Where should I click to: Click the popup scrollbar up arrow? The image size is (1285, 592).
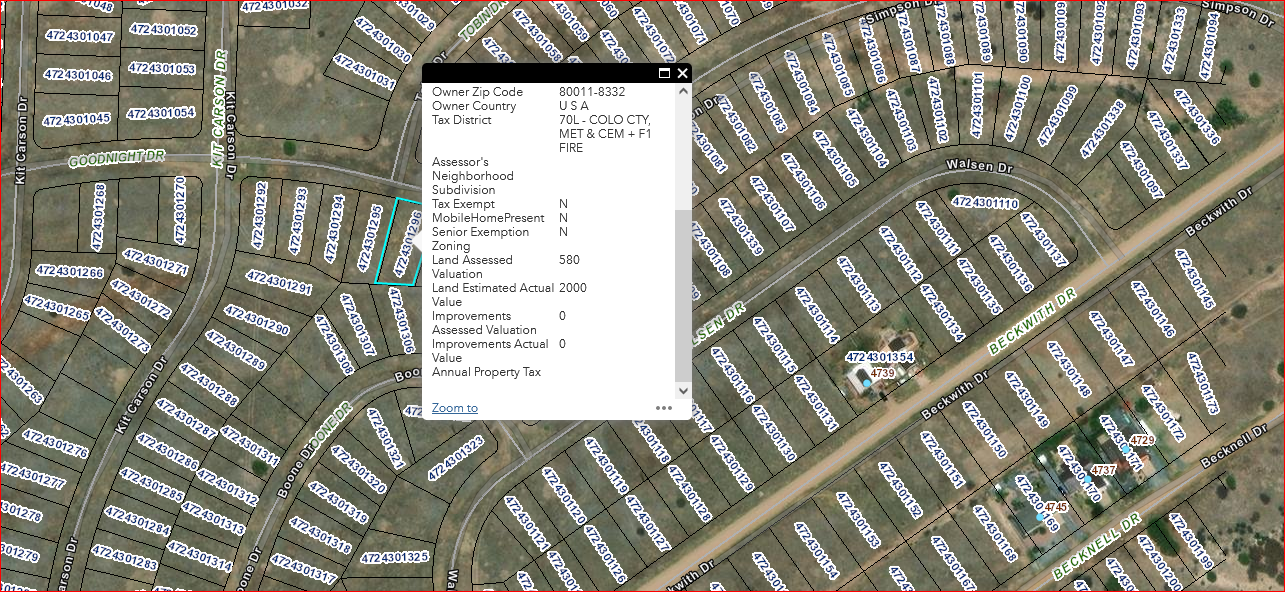[681, 90]
